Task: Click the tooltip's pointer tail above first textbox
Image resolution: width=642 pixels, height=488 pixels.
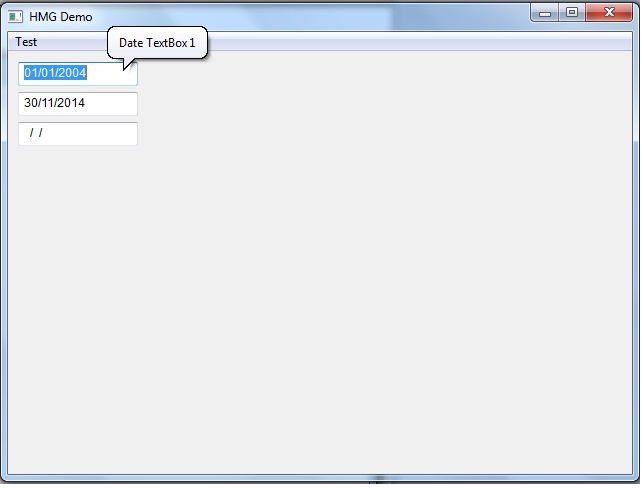Action: tap(127, 63)
